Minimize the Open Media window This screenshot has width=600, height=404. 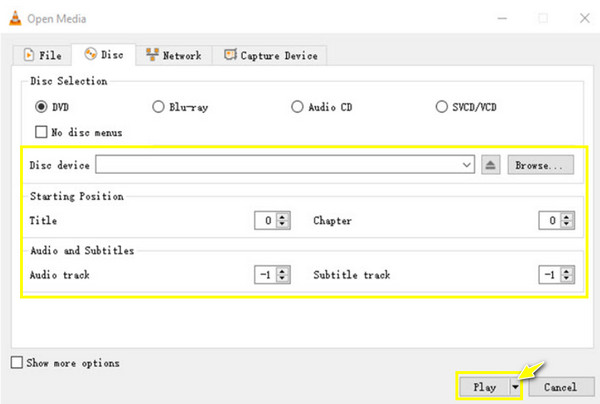(502, 18)
